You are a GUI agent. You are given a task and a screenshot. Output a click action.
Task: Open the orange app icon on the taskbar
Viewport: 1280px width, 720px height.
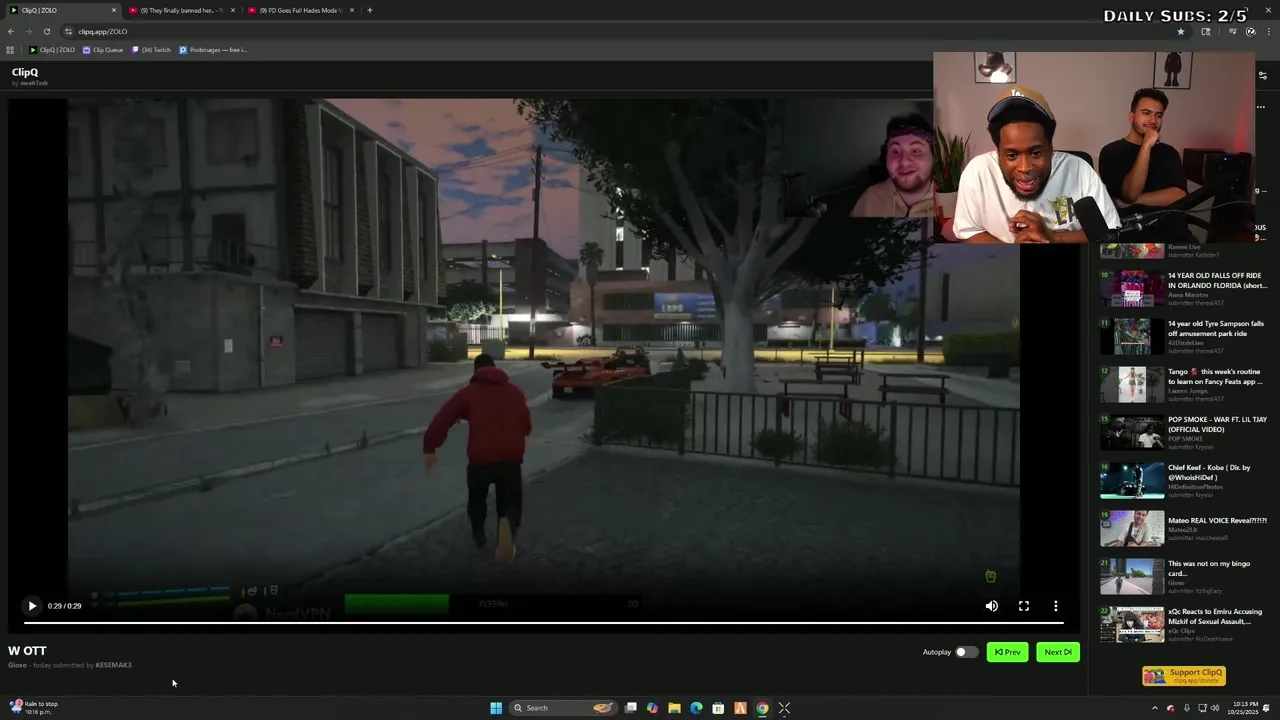pyautogui.click(x=740, y=708)
